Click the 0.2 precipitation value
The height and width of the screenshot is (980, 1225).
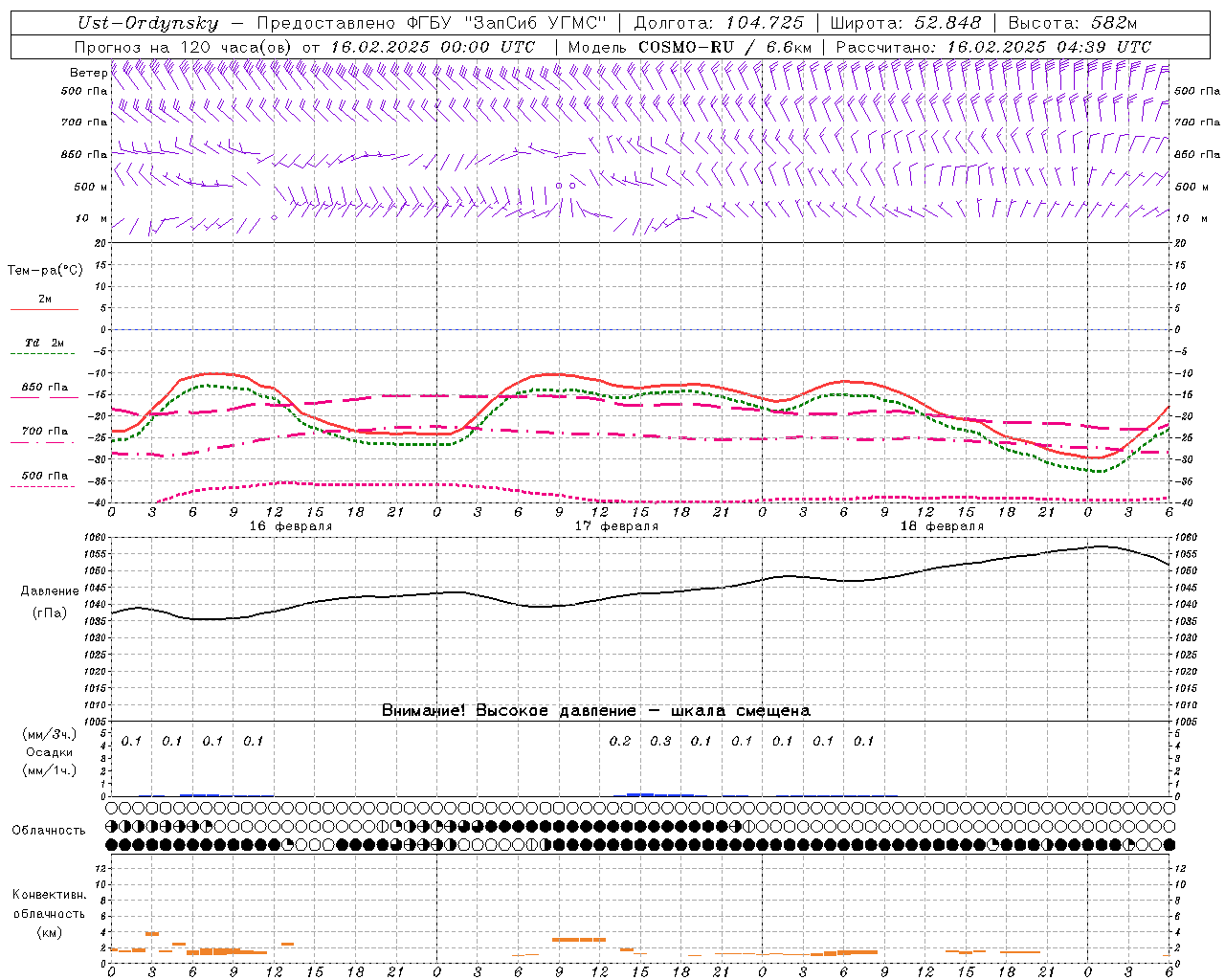tap(620, 741)
